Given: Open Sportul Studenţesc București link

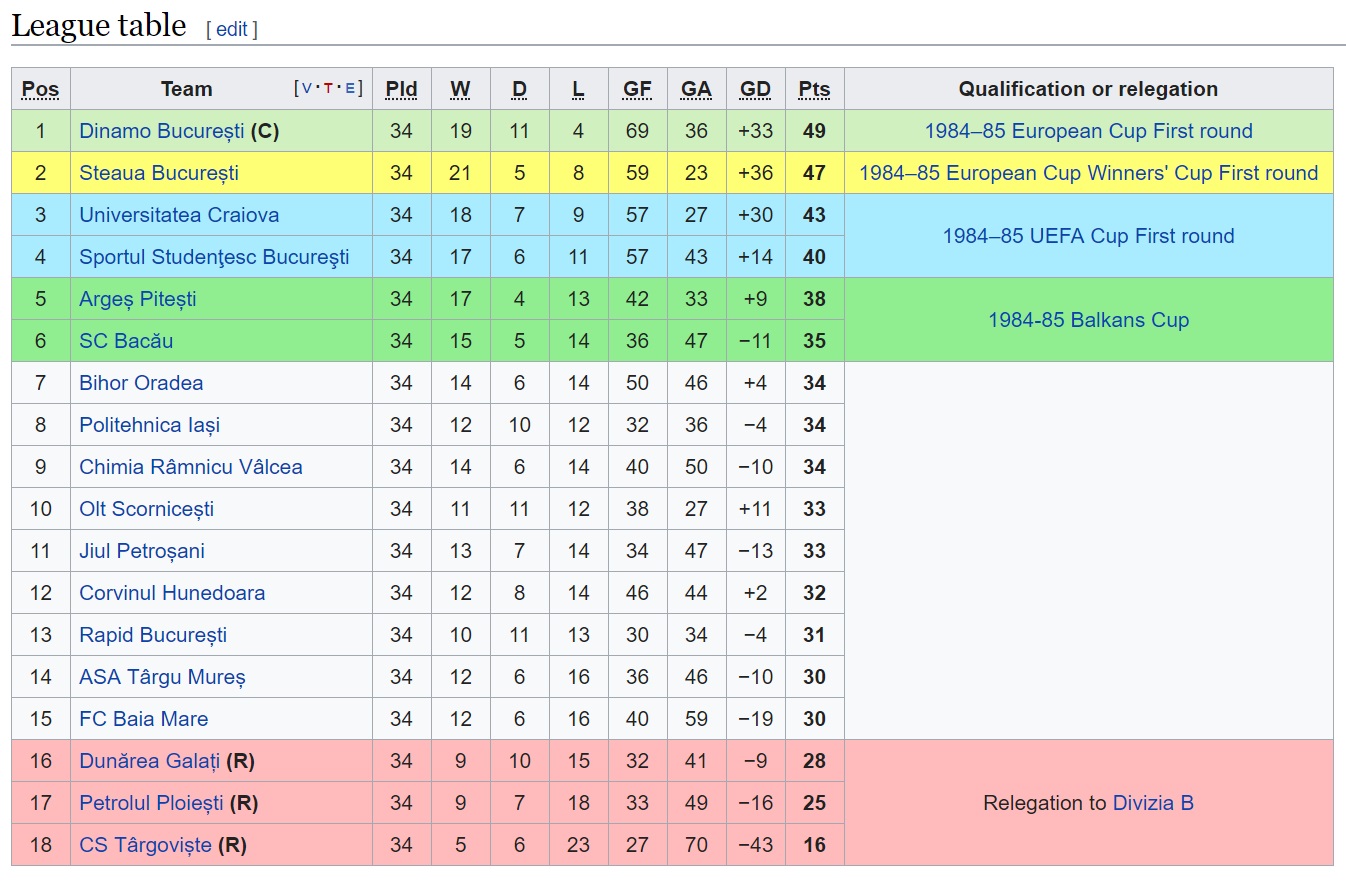Looking at the screenshot, I should (x=214, y=257).
